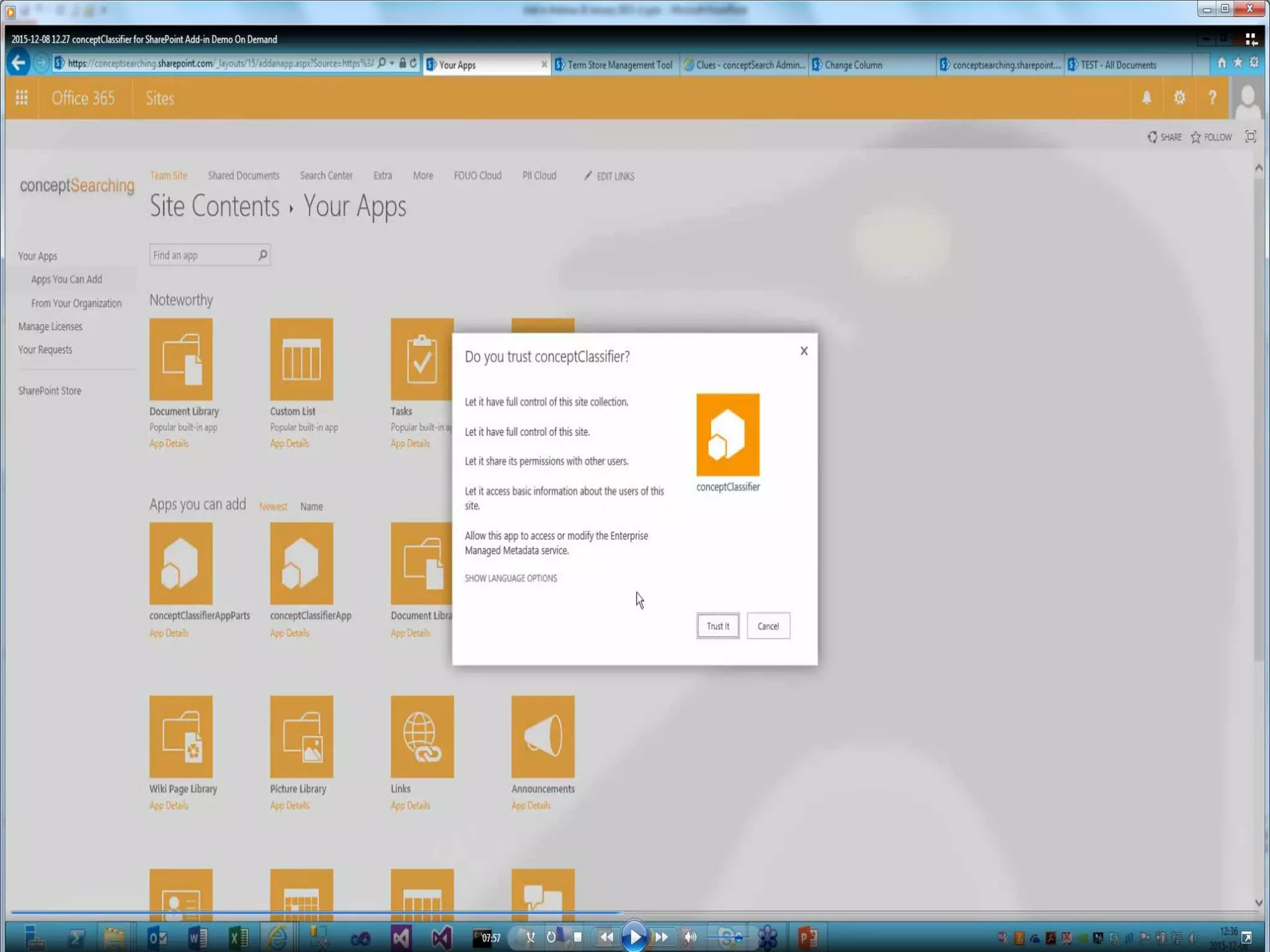Close the trust dialog with X
Image resolution: width=1270 pixels, height=952 pixels.
(x=804, y=351)
